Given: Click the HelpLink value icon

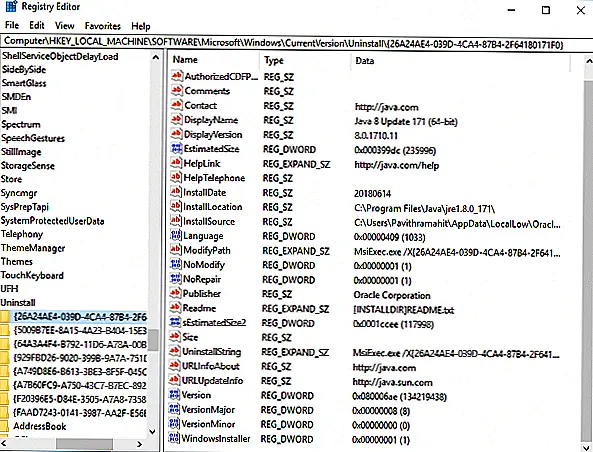Looking at the screenshot, I should tap(176, 163).
